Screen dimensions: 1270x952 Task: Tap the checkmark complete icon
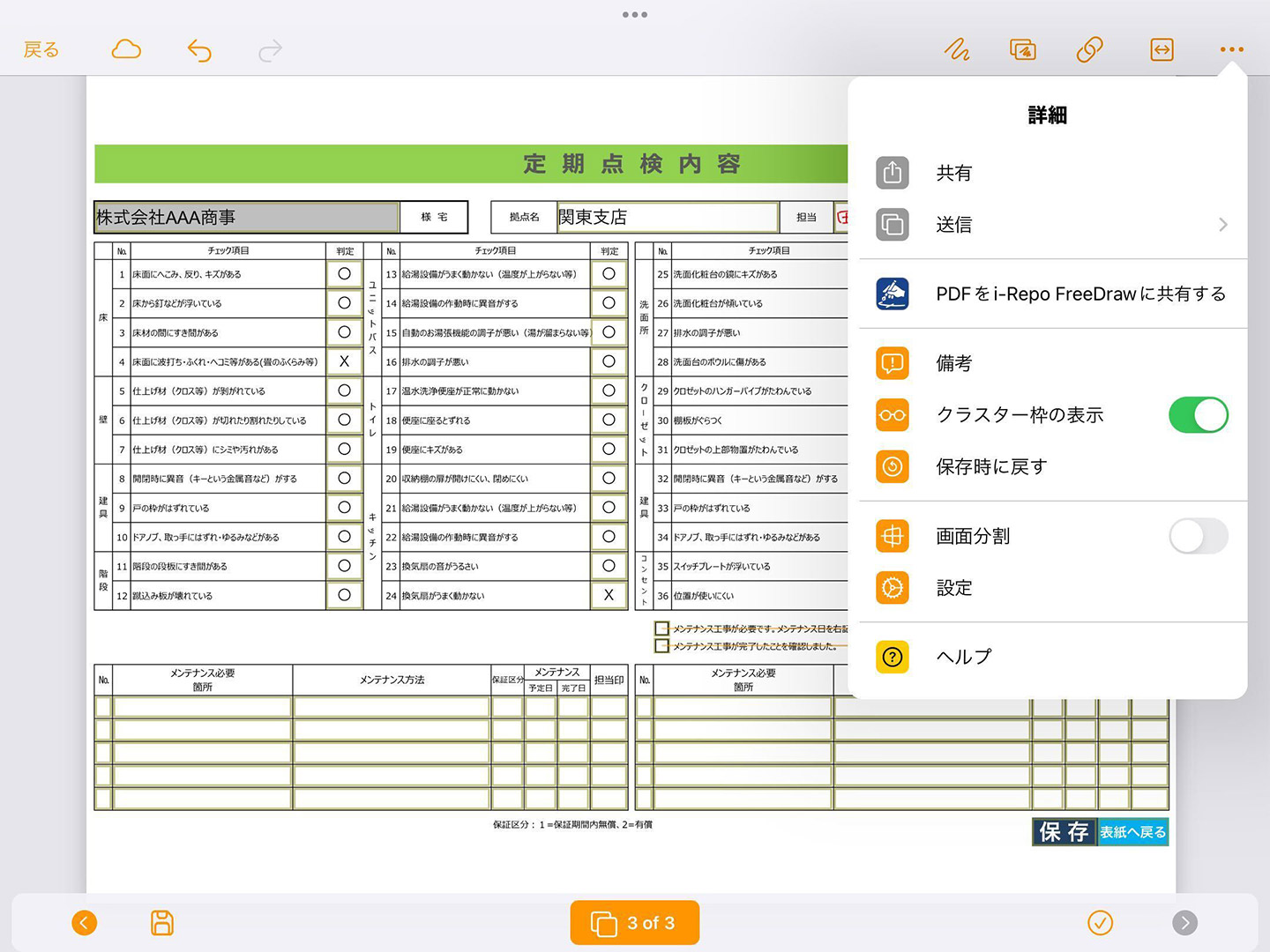tap(1100, 923)
